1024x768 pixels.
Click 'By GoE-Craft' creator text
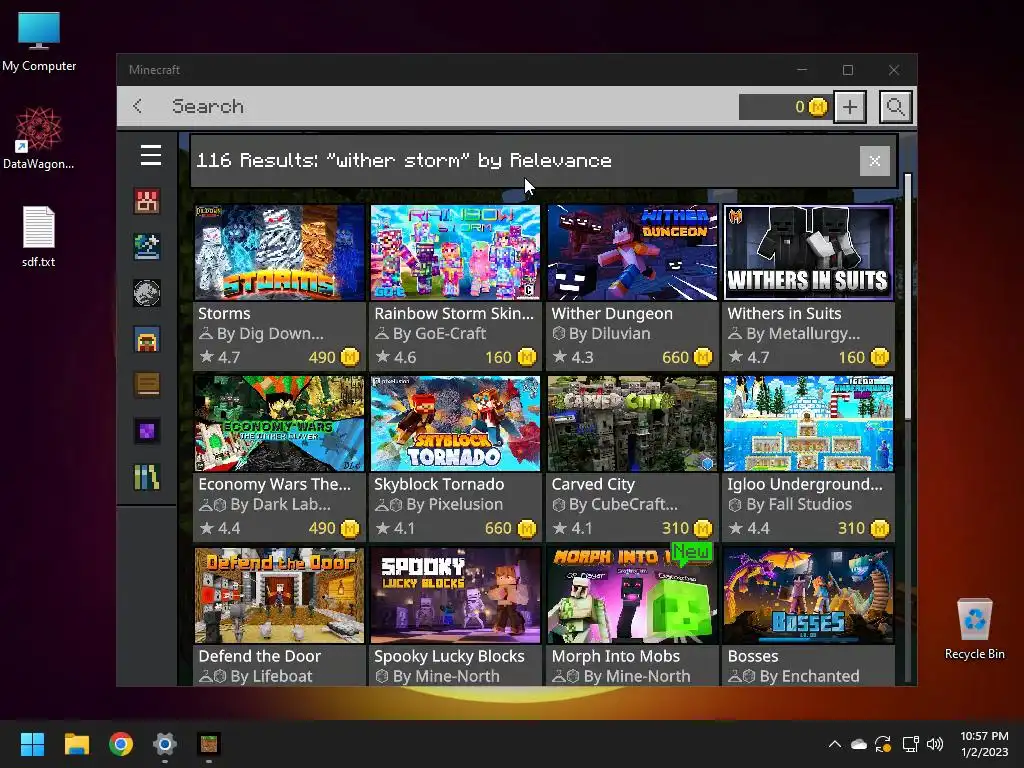pos(440,334)
